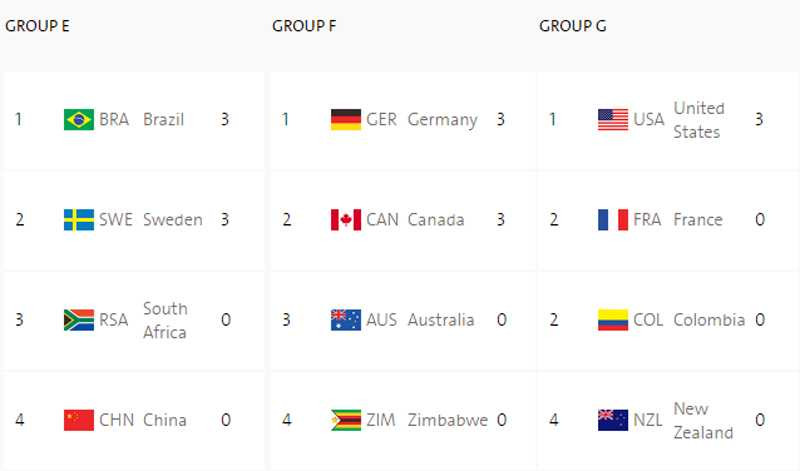Open the Germany team link
Screen dimensions: 800x471
pos(442,120)
